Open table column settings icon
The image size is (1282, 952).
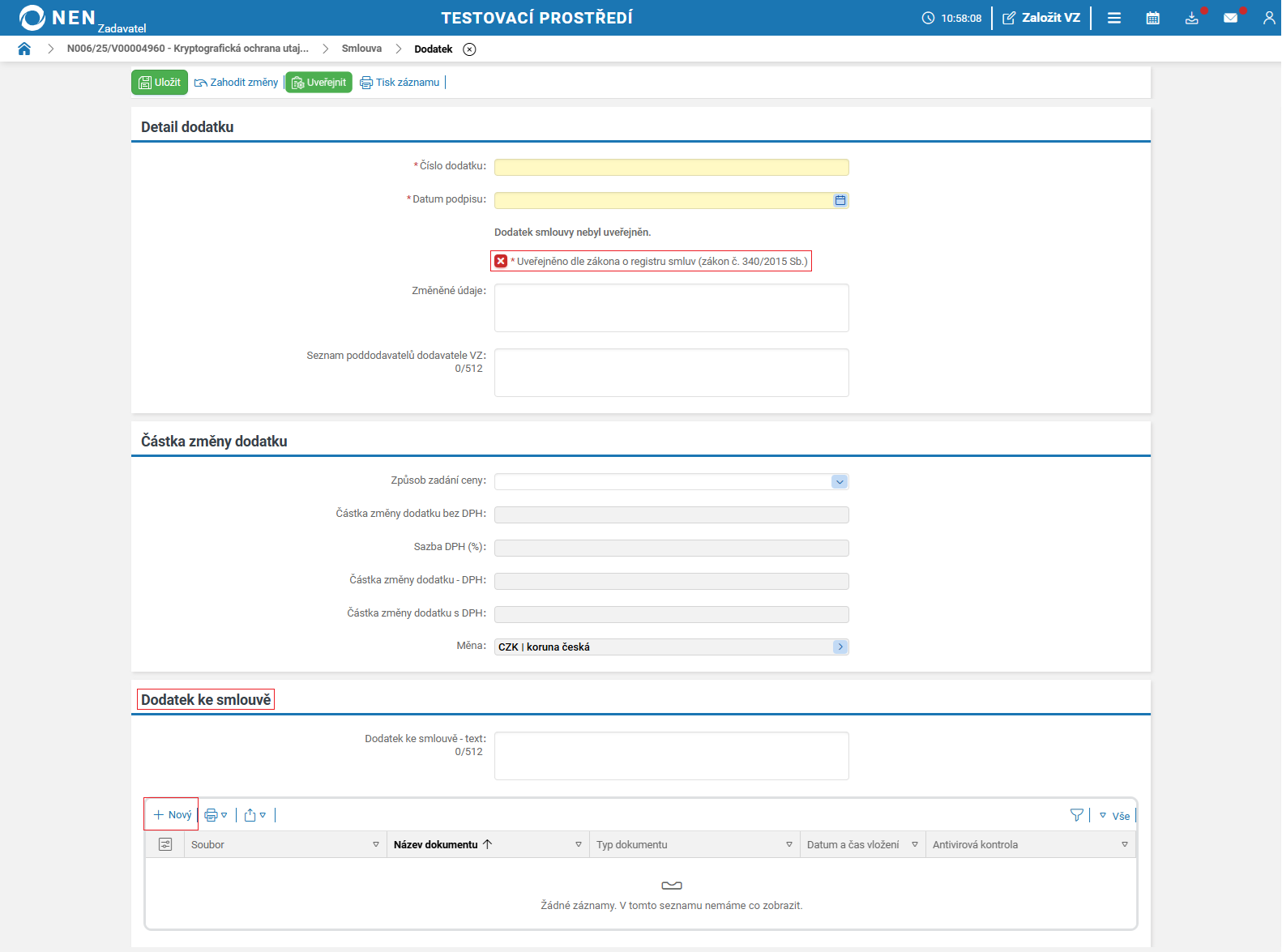click(165, 844)
